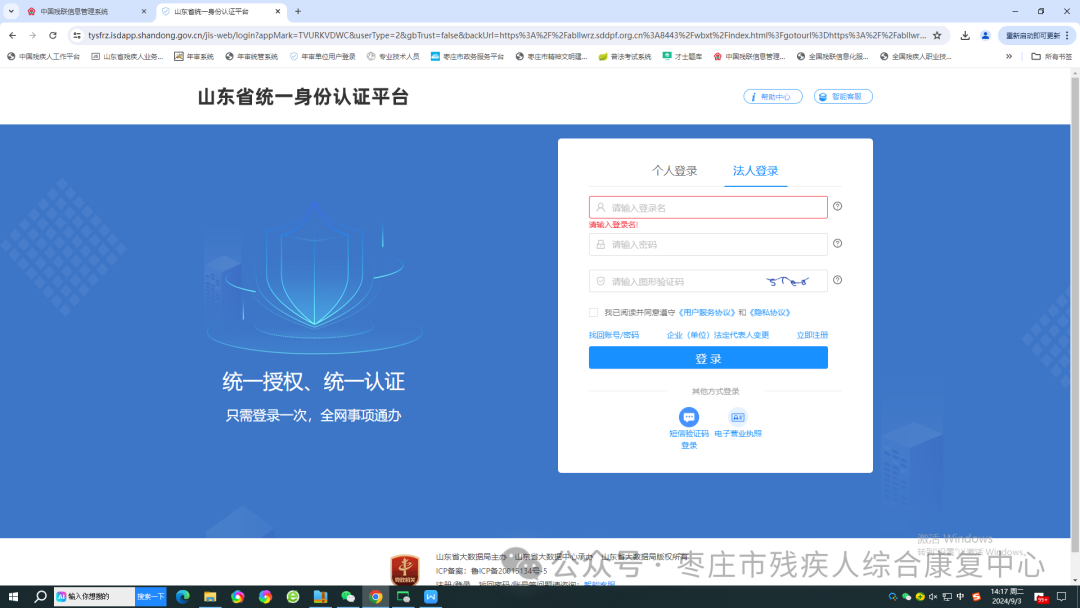Open 所有书签 folder
The height and width of the screenshot is (608, 1080).
1052,56
